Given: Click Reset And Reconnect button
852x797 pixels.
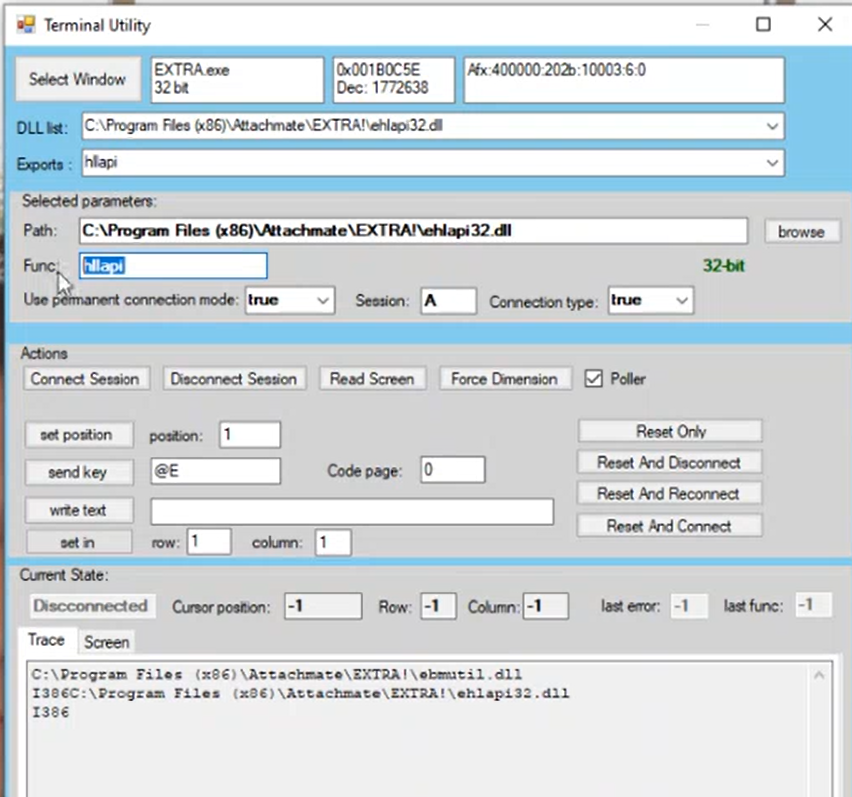Looking at the screenshot, I should pos(669,494).
